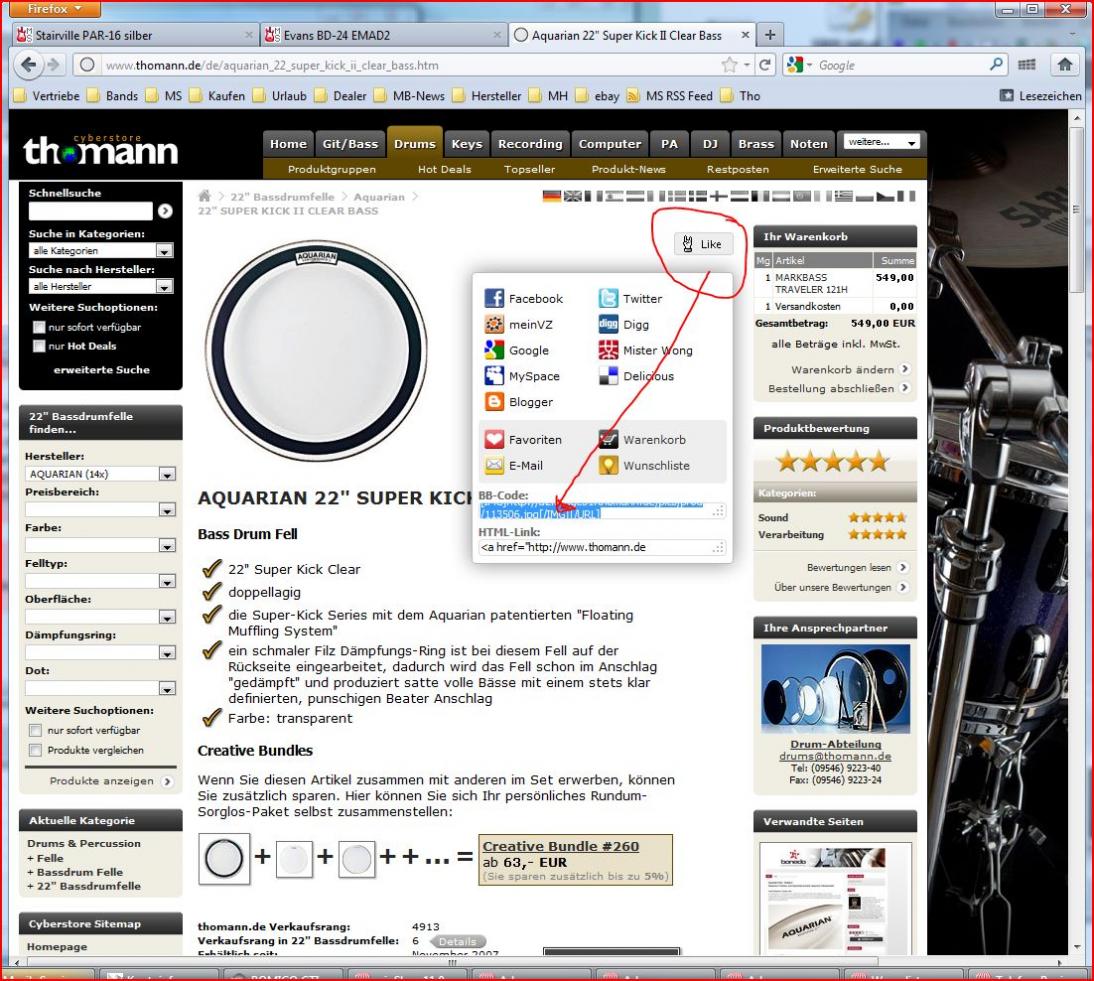The height and width of the screenshot is (981, 1094).
Task: Toggle 'nur sofort verfügbar' in Schnellsuche
Action: (x=39, y=327)
